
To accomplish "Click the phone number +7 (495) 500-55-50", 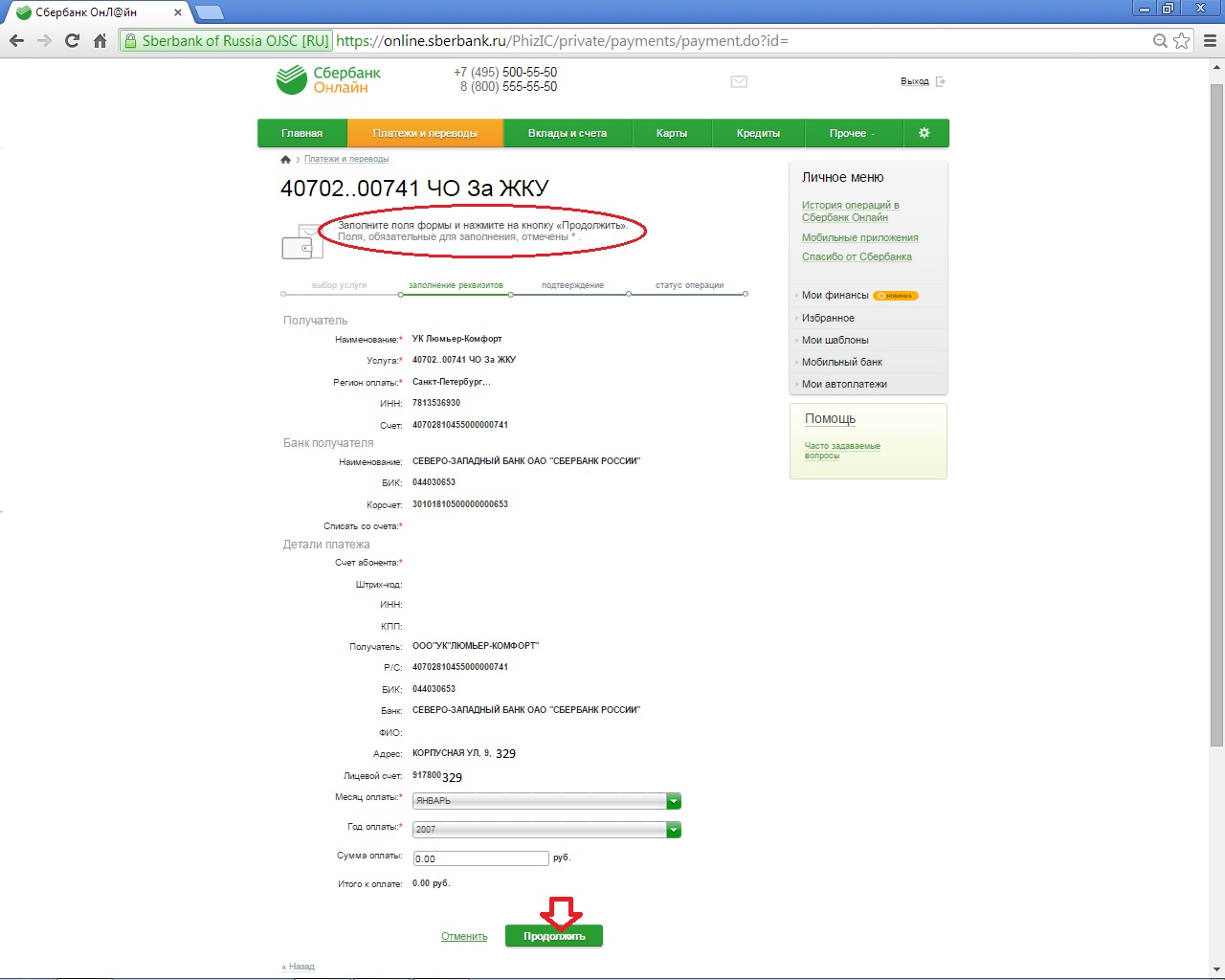I will (x=505, y=72).
